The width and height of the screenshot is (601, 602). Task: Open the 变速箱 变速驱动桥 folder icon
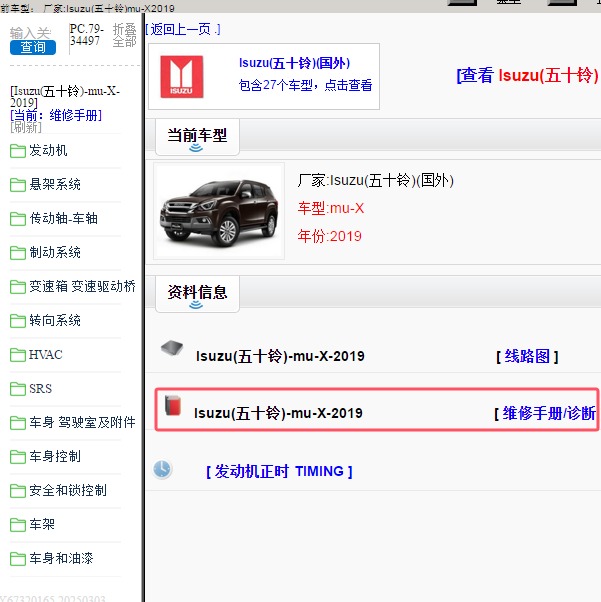point(18,287)
